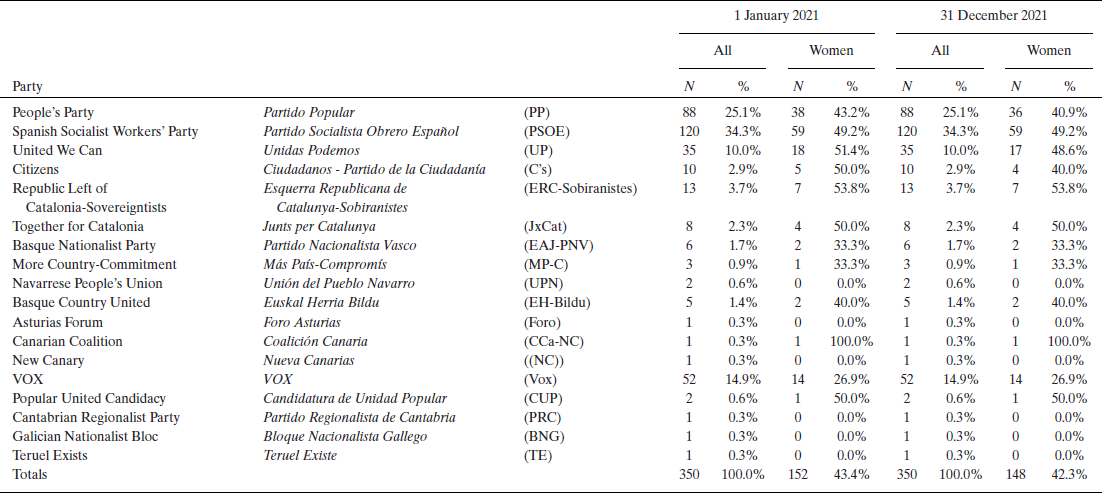Click the "42.3%" total women percentage
Viewport: 1102px width, 493px height.
1068,474
